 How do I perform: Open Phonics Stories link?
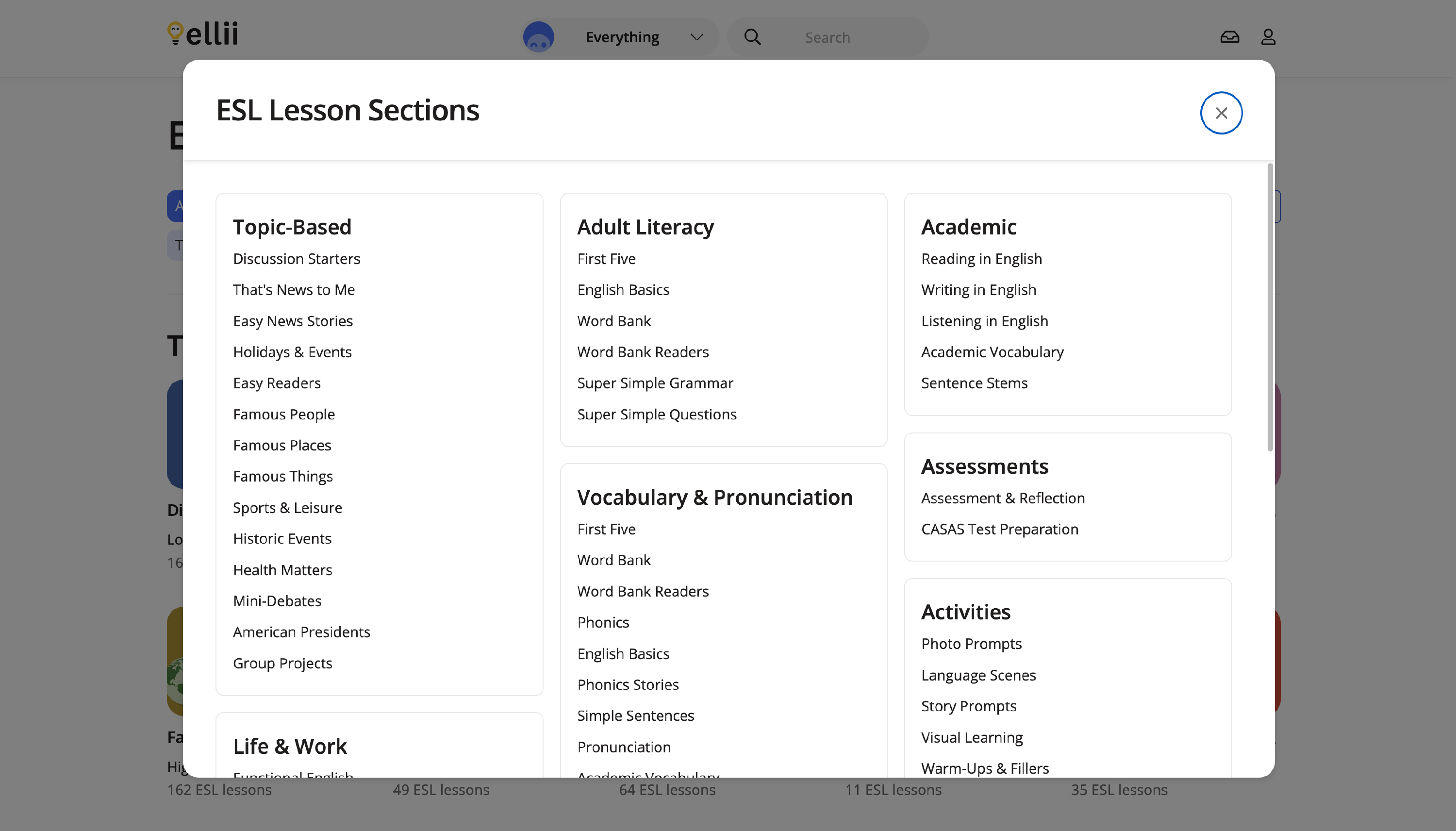point(628,684)
